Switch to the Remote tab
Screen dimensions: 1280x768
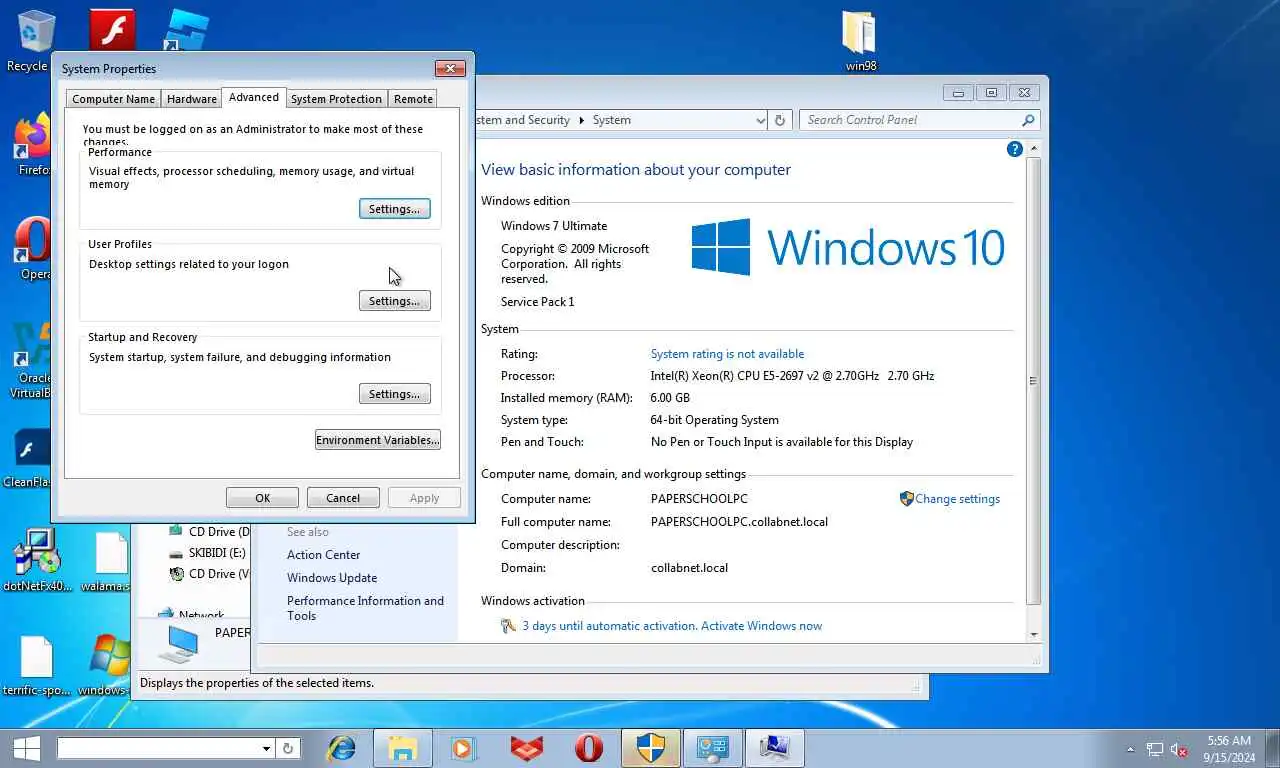[x=413, y=99]
